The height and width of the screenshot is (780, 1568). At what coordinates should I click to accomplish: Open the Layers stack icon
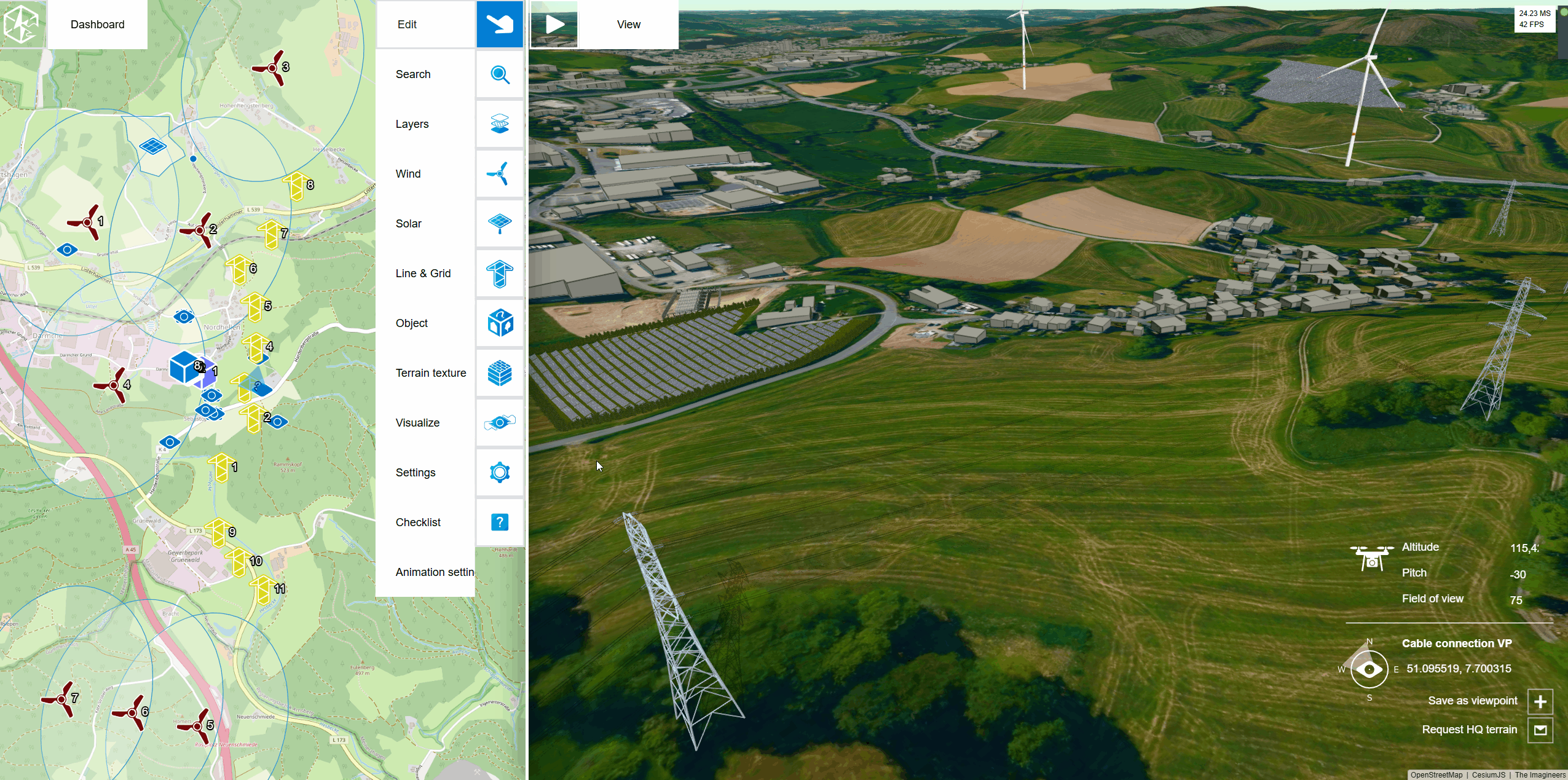[x=500, y=124]
